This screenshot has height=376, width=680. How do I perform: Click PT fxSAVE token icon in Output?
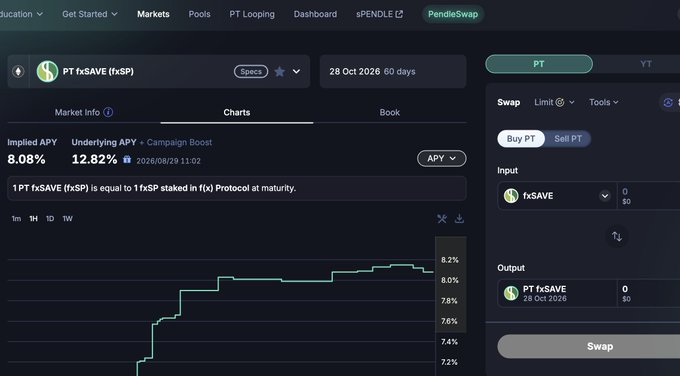[x=511, y=293]
